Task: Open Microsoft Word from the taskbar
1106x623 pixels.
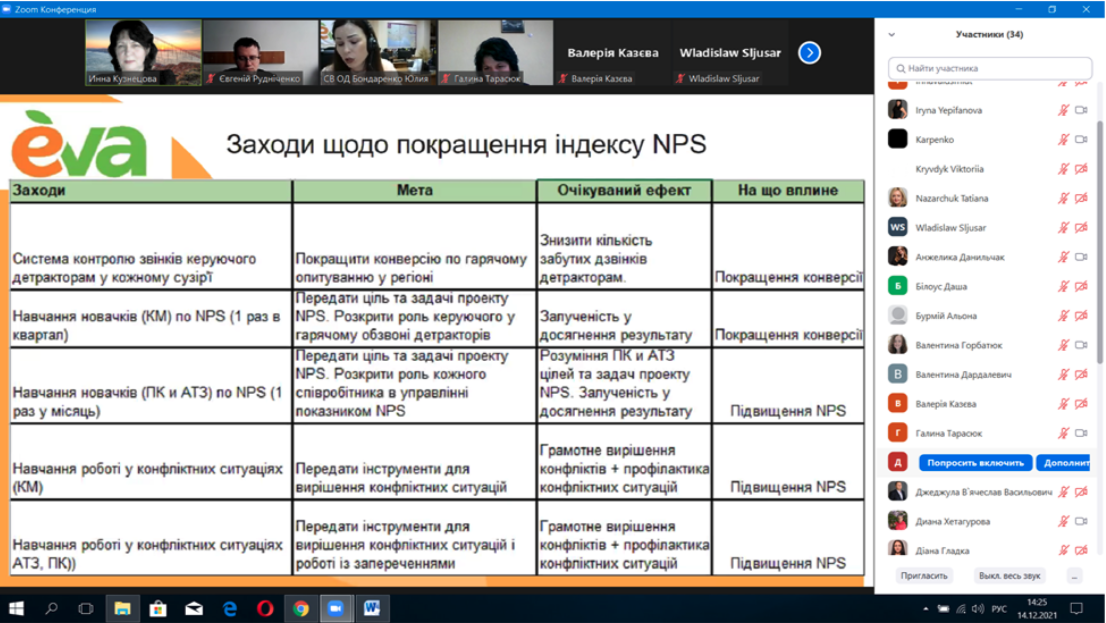Action: pyautogui.click(x=372, y=608)
